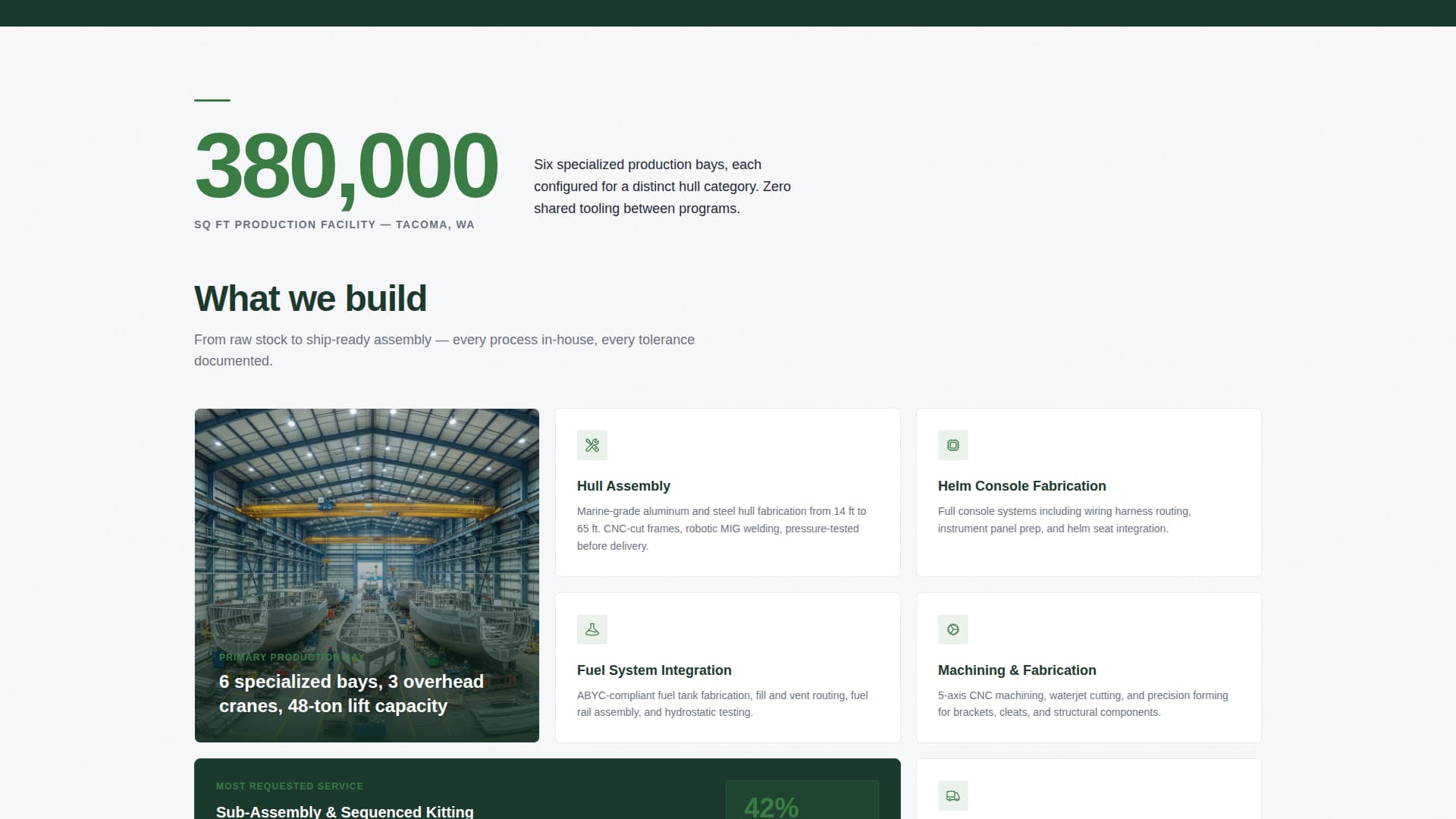
Task: Open the Helm Console Fabrication card
Action: click(1087, 492)
